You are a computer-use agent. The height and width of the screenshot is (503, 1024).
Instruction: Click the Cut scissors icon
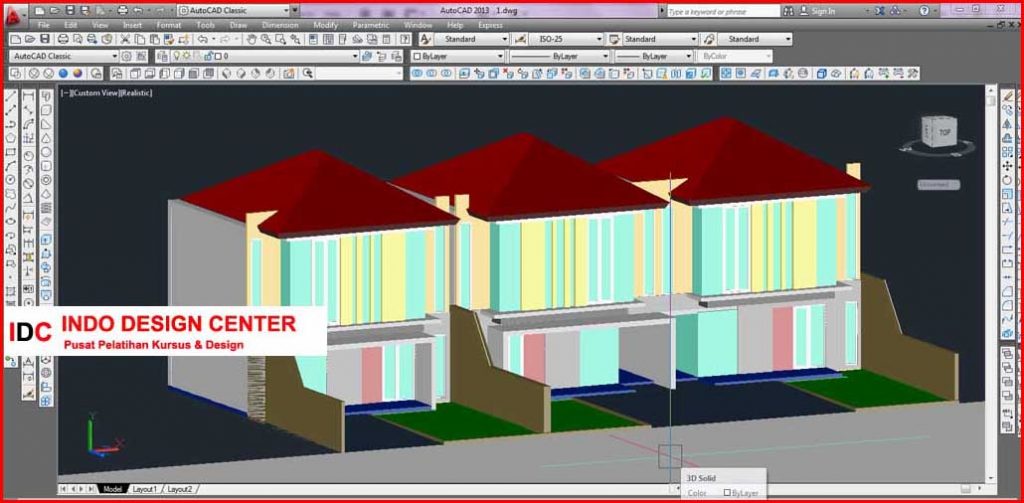pos(125,39)
